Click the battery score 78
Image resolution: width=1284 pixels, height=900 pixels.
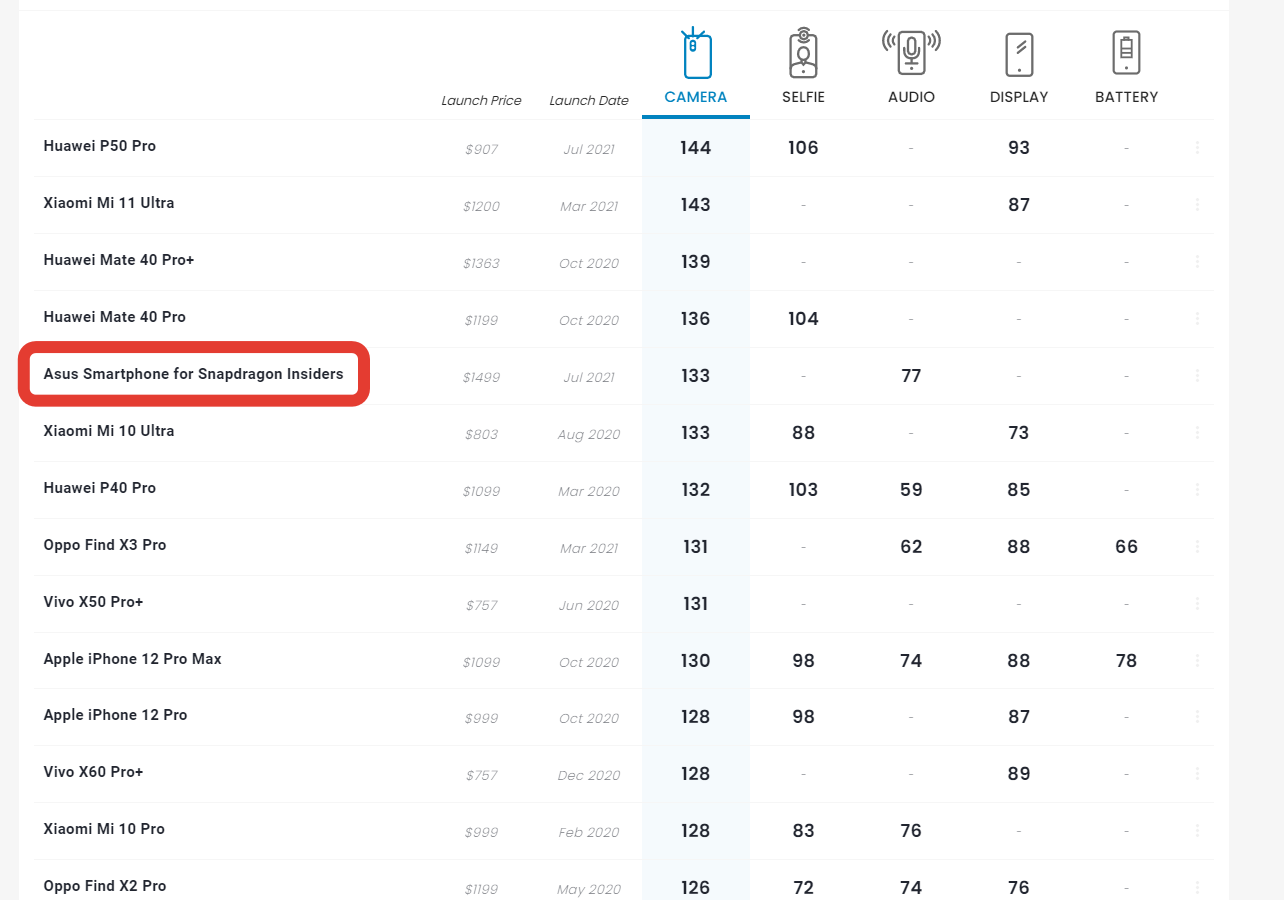click(x=1127, y=661)
